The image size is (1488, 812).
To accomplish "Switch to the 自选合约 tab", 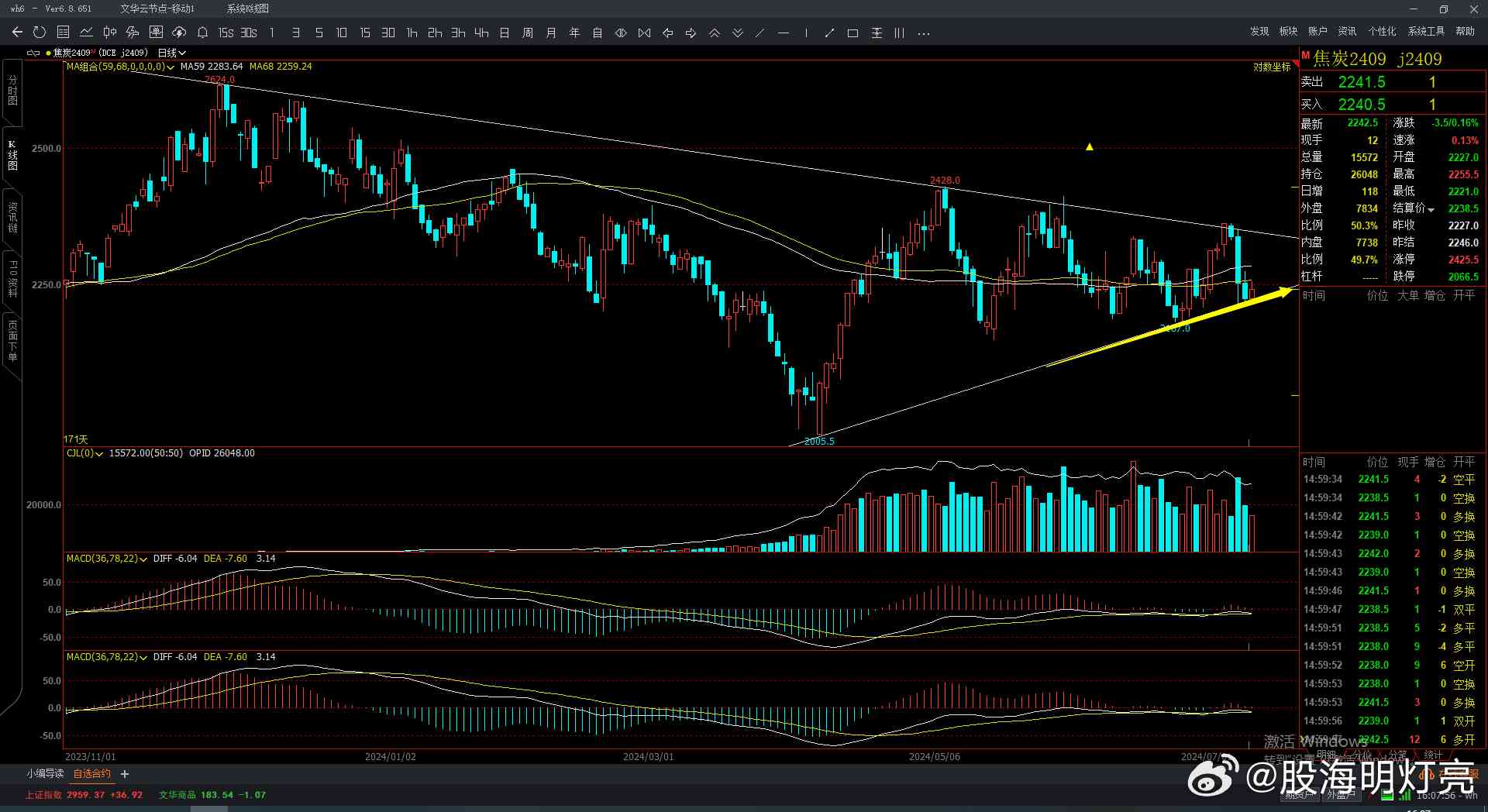I will [91, 773].
